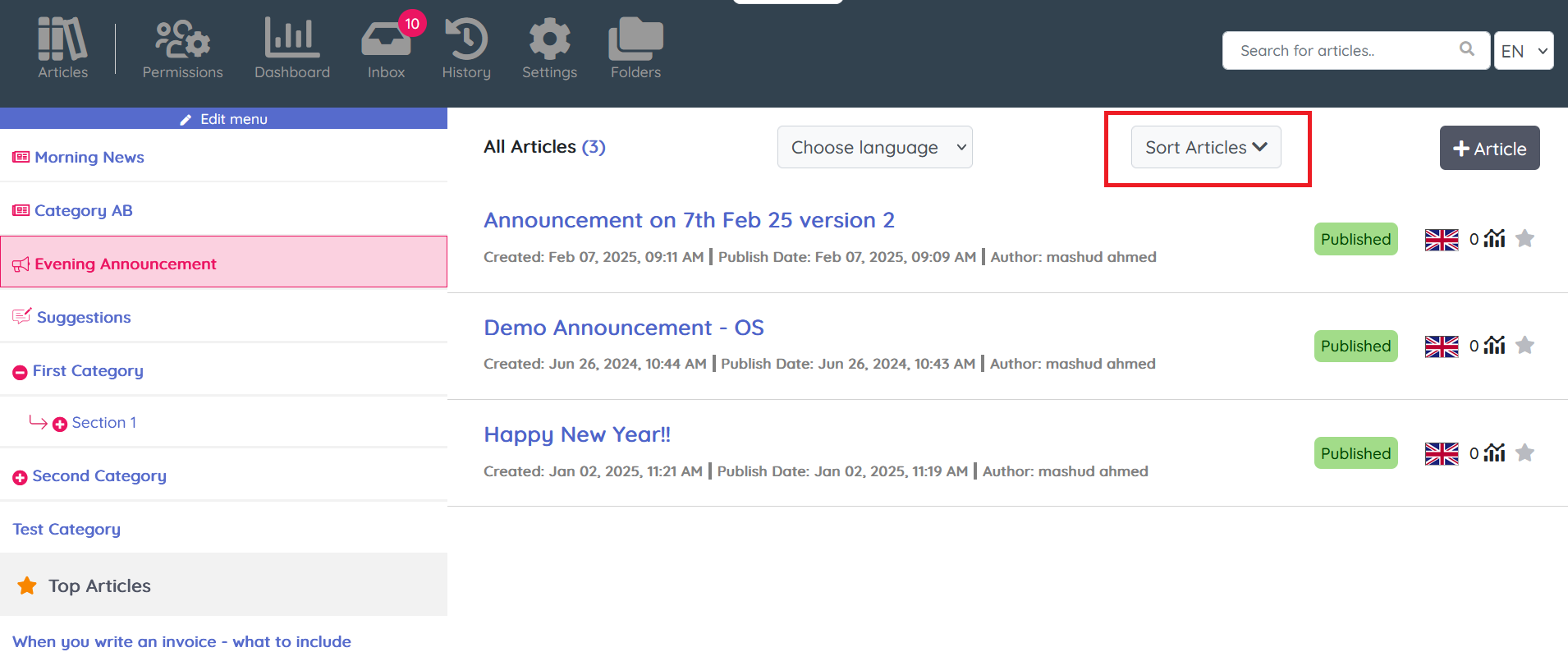Expand the Second Category plus icon
Image resolution: width=1568 pixels, height=652 pixels.
(20, 477)
